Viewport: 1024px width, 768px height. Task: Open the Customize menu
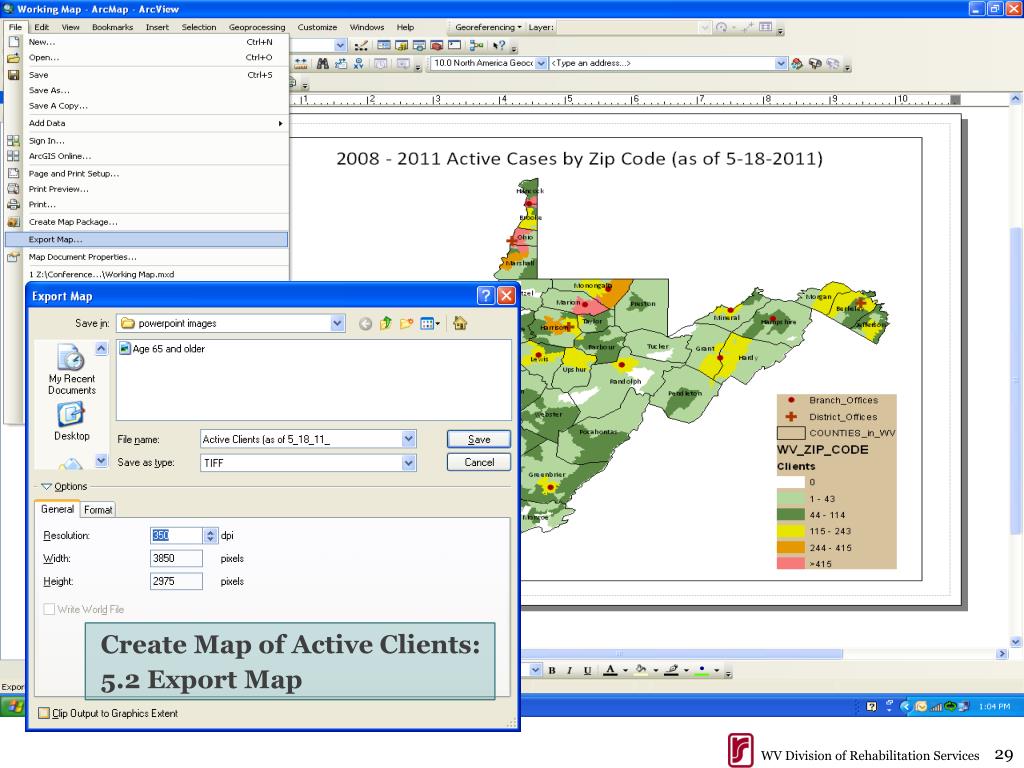pyautogui.click(x=317, y=27)
